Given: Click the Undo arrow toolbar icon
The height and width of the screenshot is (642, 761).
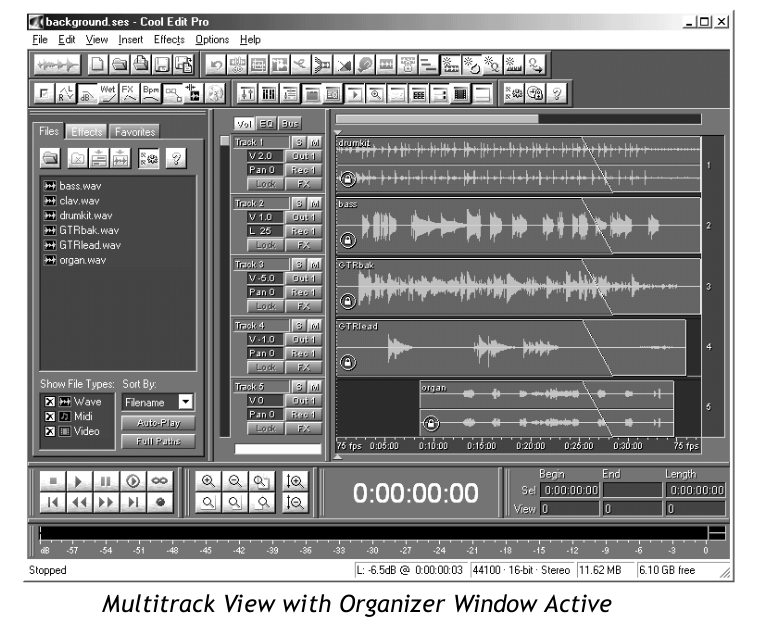Looking at the screenshot, I should click(216, 65).
